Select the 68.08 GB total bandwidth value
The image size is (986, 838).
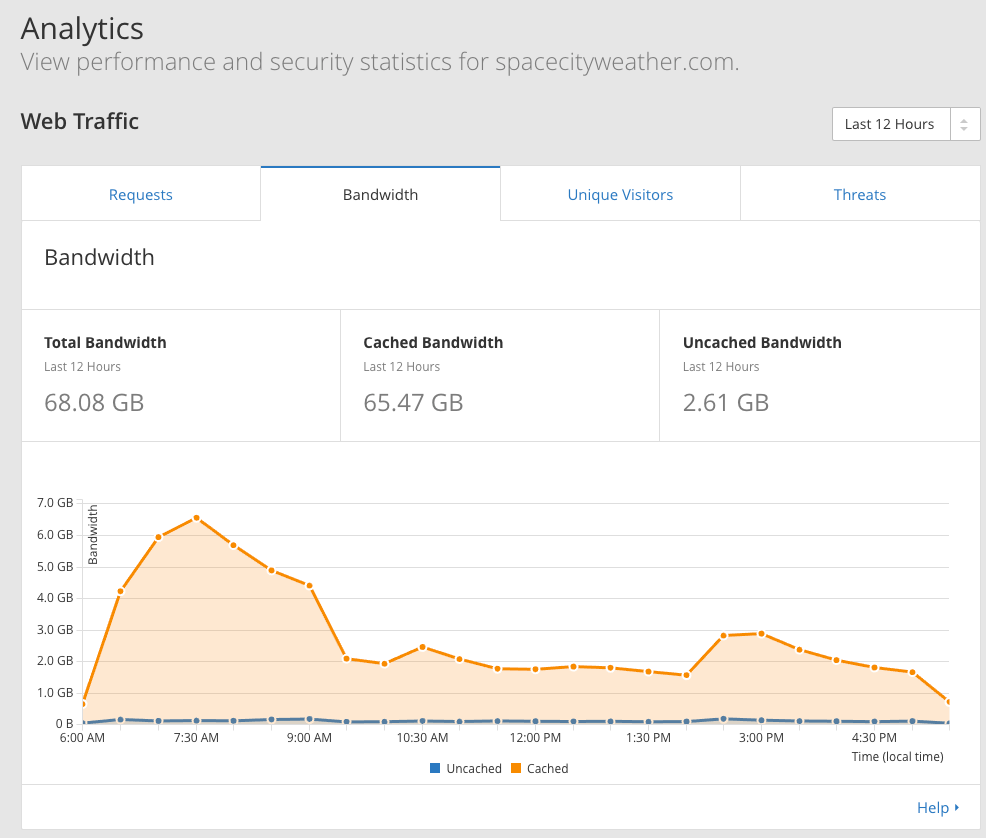(x=94, y=402)
